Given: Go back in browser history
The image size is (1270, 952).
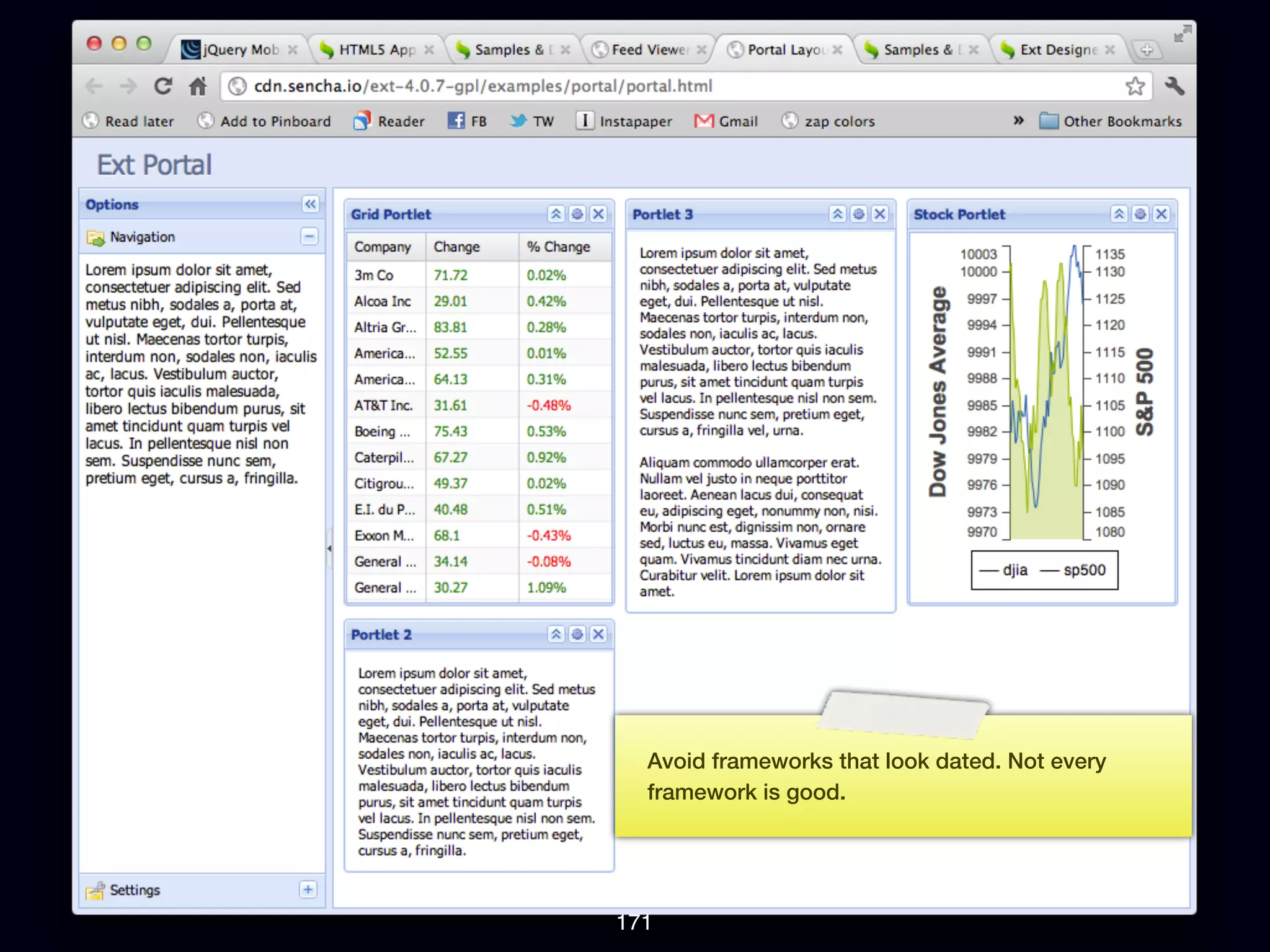Looking at the screenshot, I should point(94,86).
